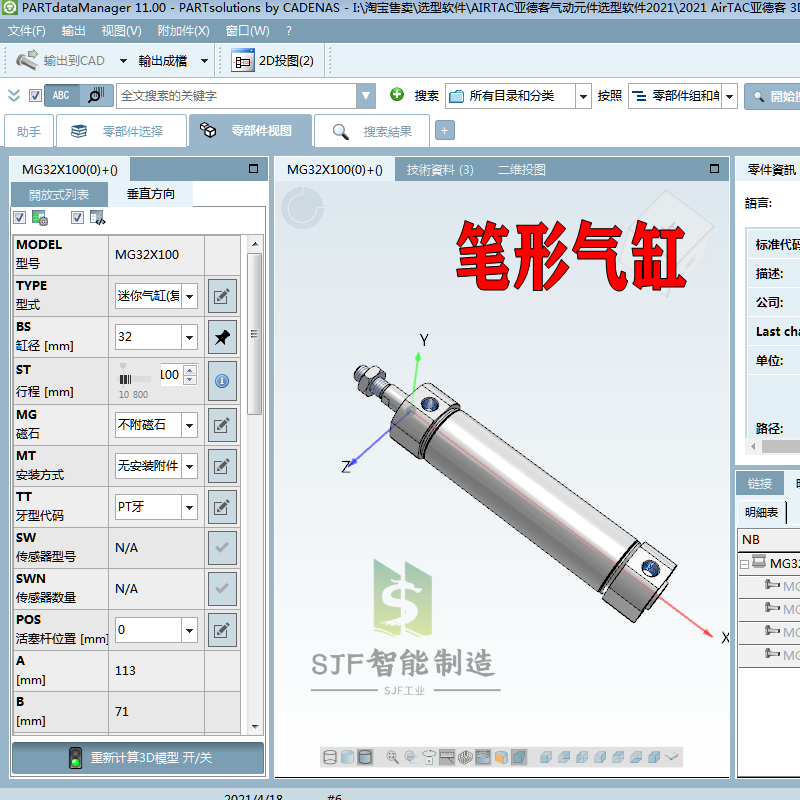The width and height of the screenshot is (800, 800).
Task: Open the POS 0 dropdown
Action: point(189,631)
